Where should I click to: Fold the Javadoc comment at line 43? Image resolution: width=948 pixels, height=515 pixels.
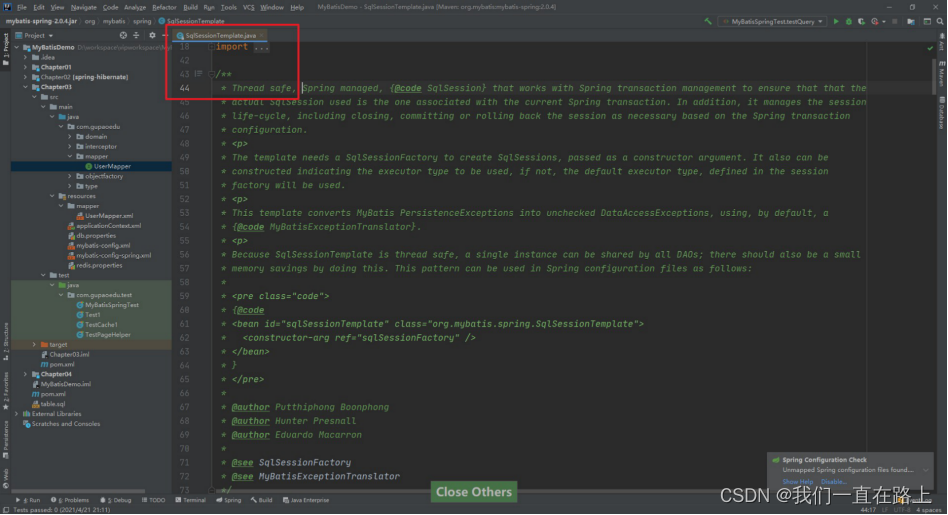pyautogui.click(x=211, y=74)
